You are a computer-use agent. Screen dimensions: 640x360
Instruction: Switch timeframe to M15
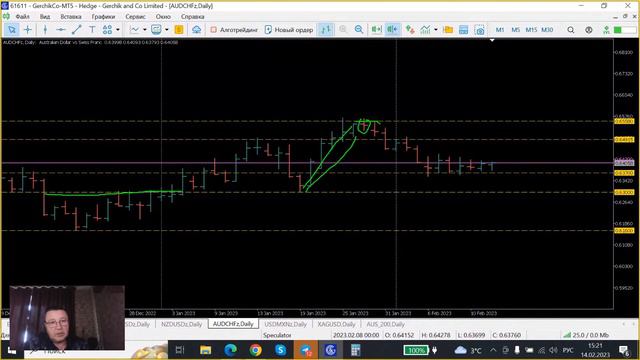coord(531,30)
